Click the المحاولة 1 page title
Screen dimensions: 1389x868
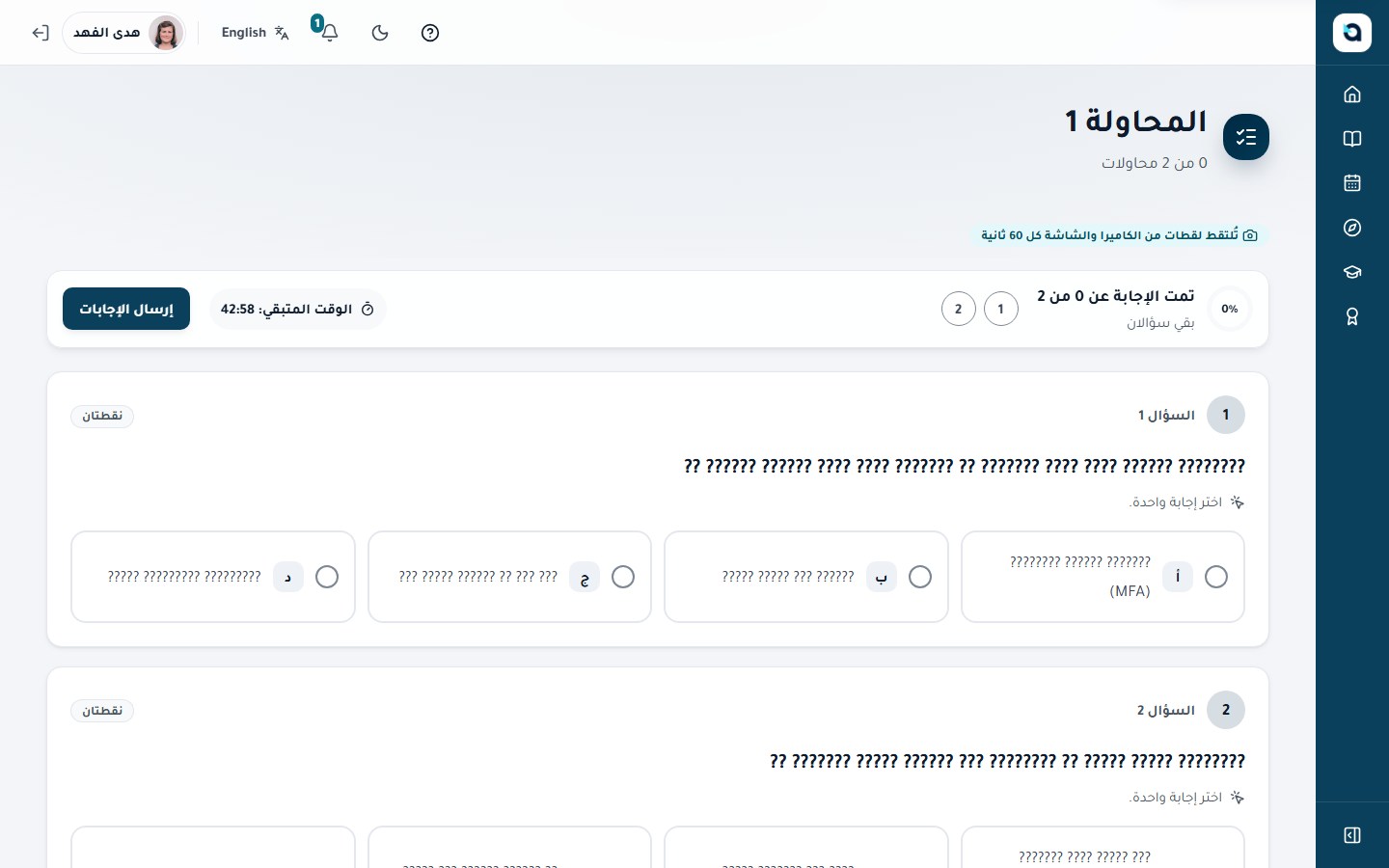[x=1136, y=122]
